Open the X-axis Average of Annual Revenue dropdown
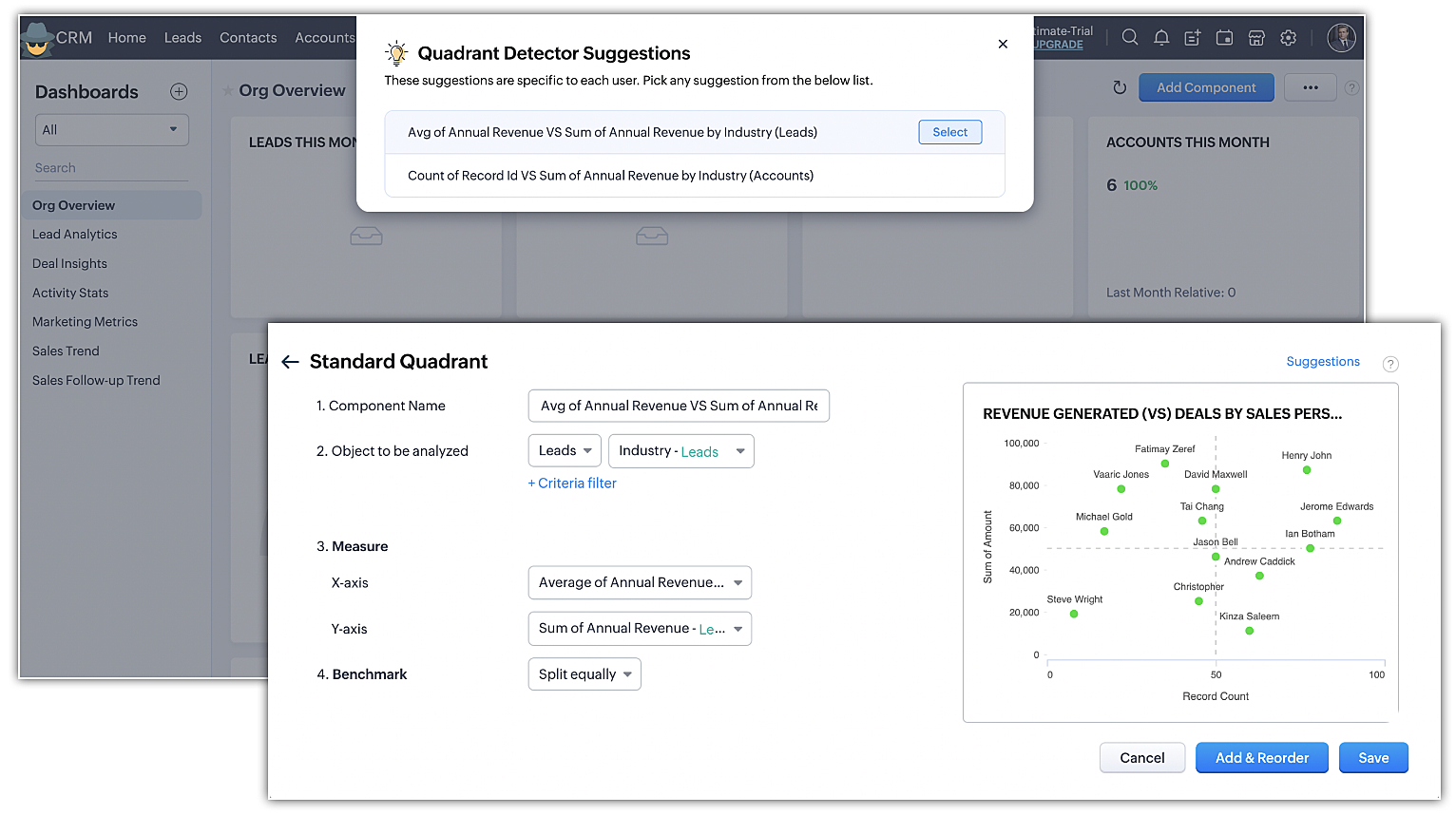 pos(640,582)
